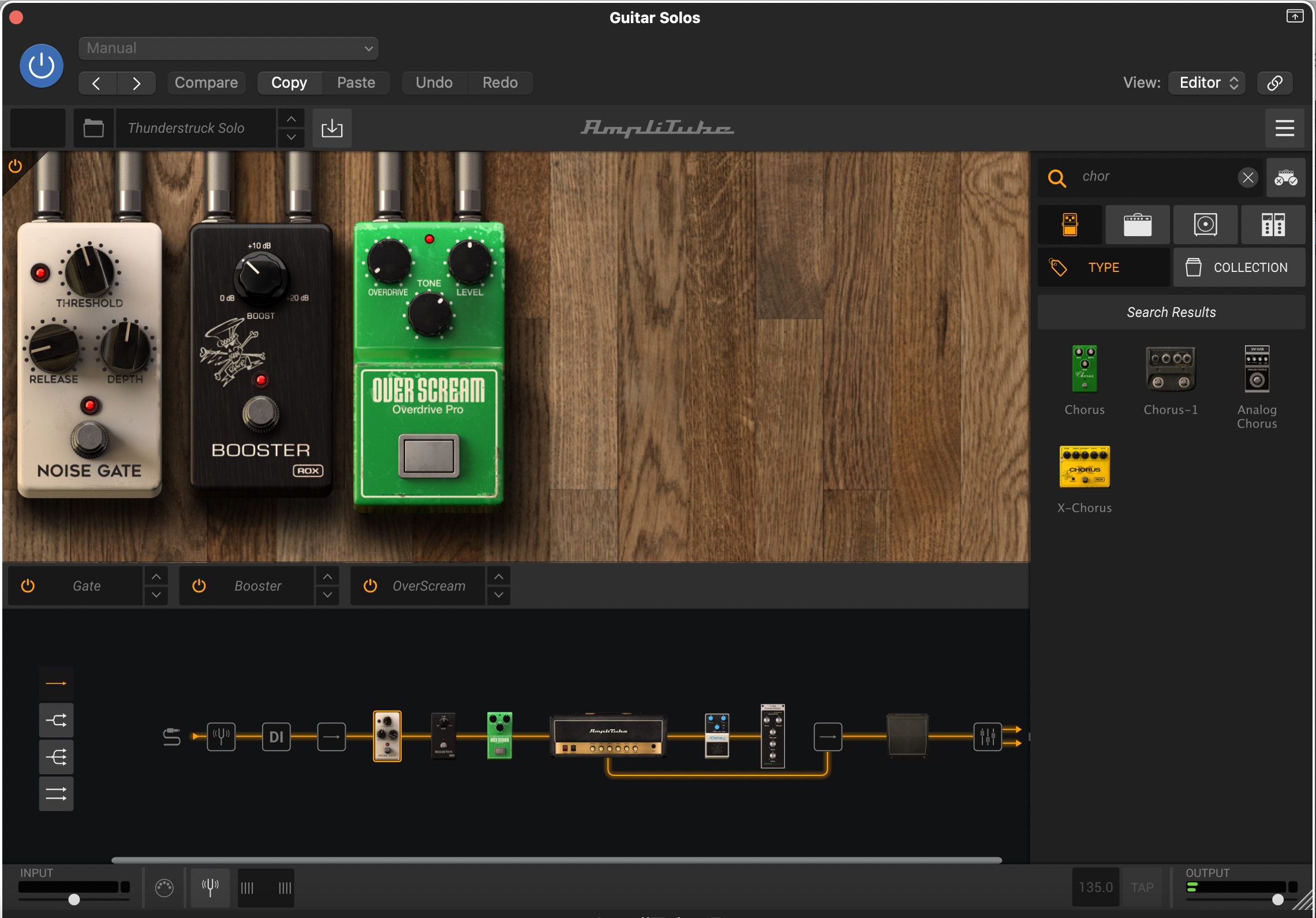Open the tuner block in chain
Image resolution: width=1316 pixels, height=918 pixels.
click(x=221, y=737)
